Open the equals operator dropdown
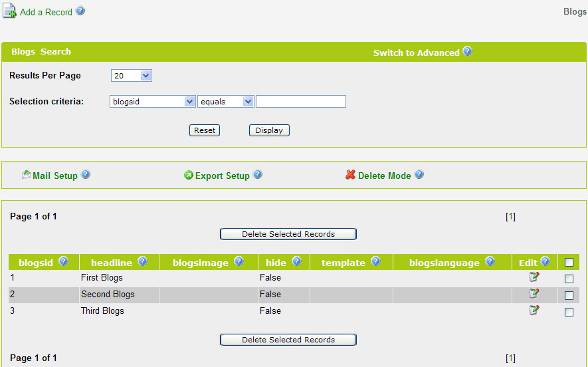The image size is (588, 367). pos(225,102)
